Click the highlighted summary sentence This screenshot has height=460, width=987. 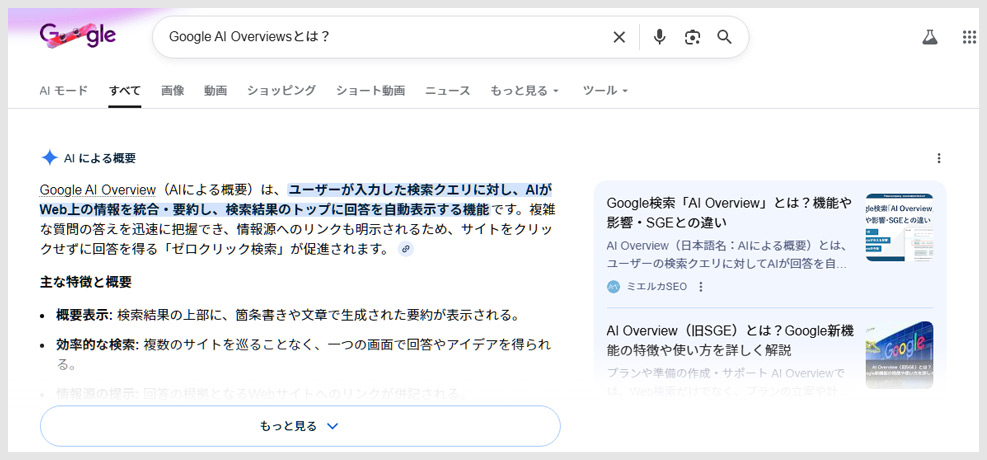coord(296,199)
